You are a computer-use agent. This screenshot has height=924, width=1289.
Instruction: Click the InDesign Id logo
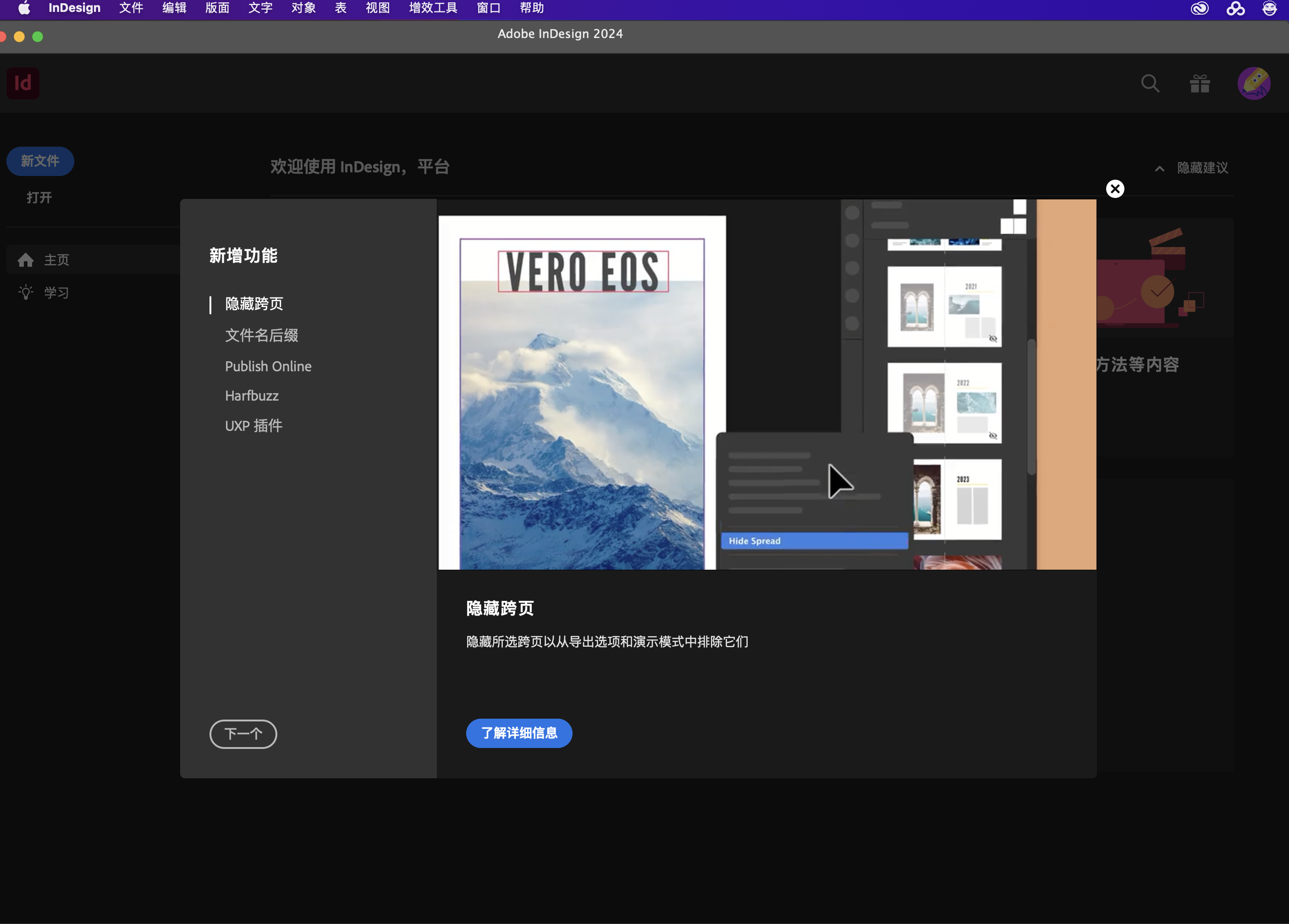23,83
